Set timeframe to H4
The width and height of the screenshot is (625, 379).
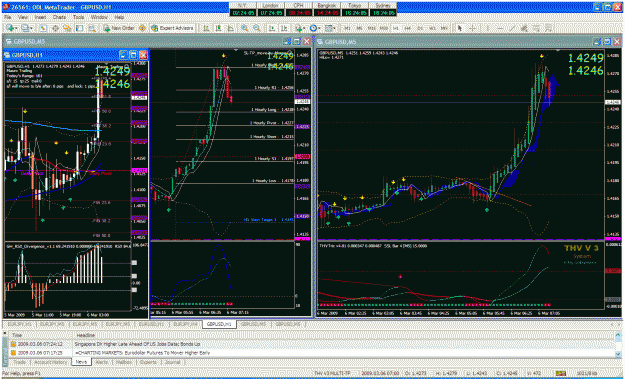[408, 28]
